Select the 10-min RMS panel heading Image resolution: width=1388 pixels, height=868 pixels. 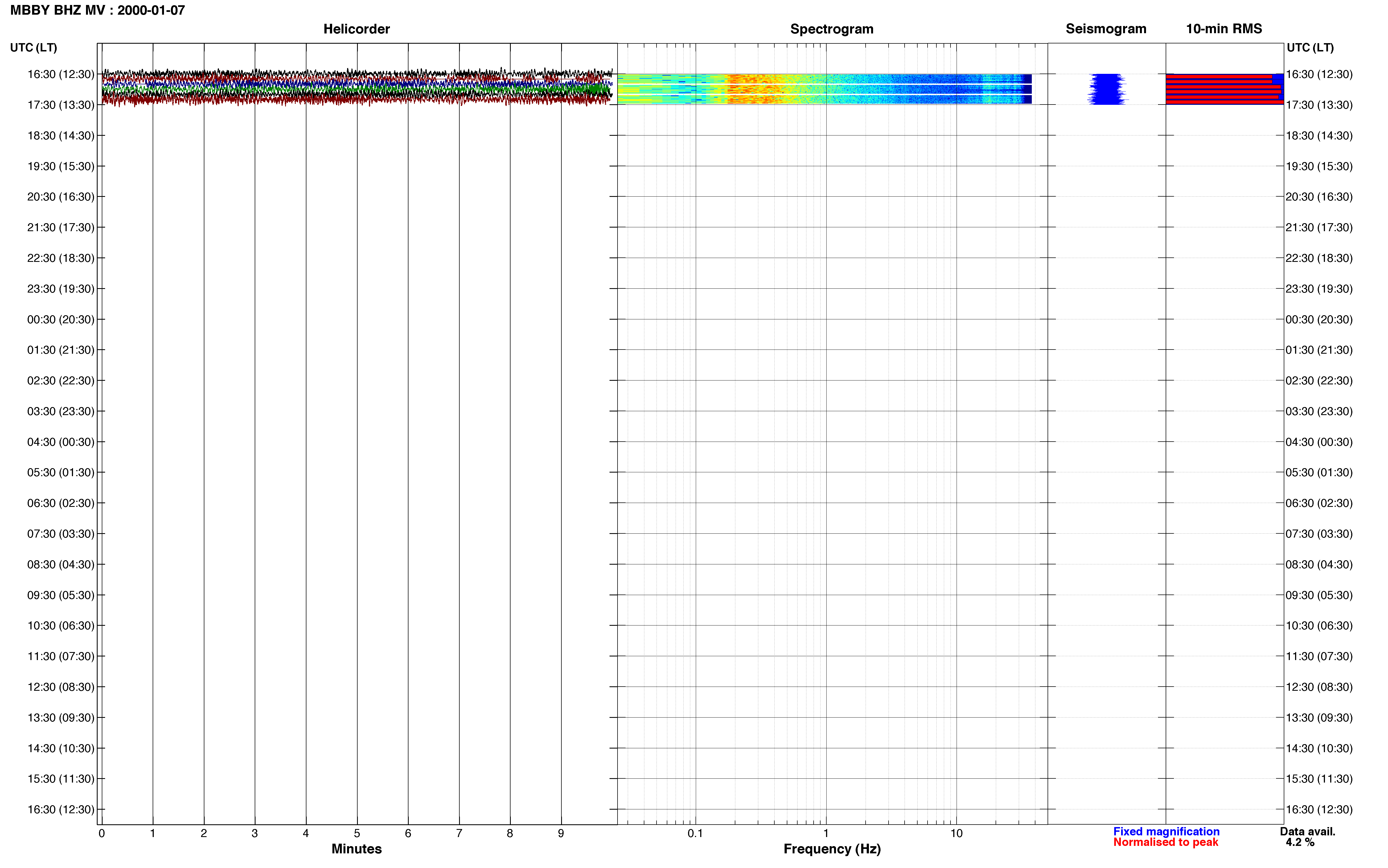pos(1224,29)
